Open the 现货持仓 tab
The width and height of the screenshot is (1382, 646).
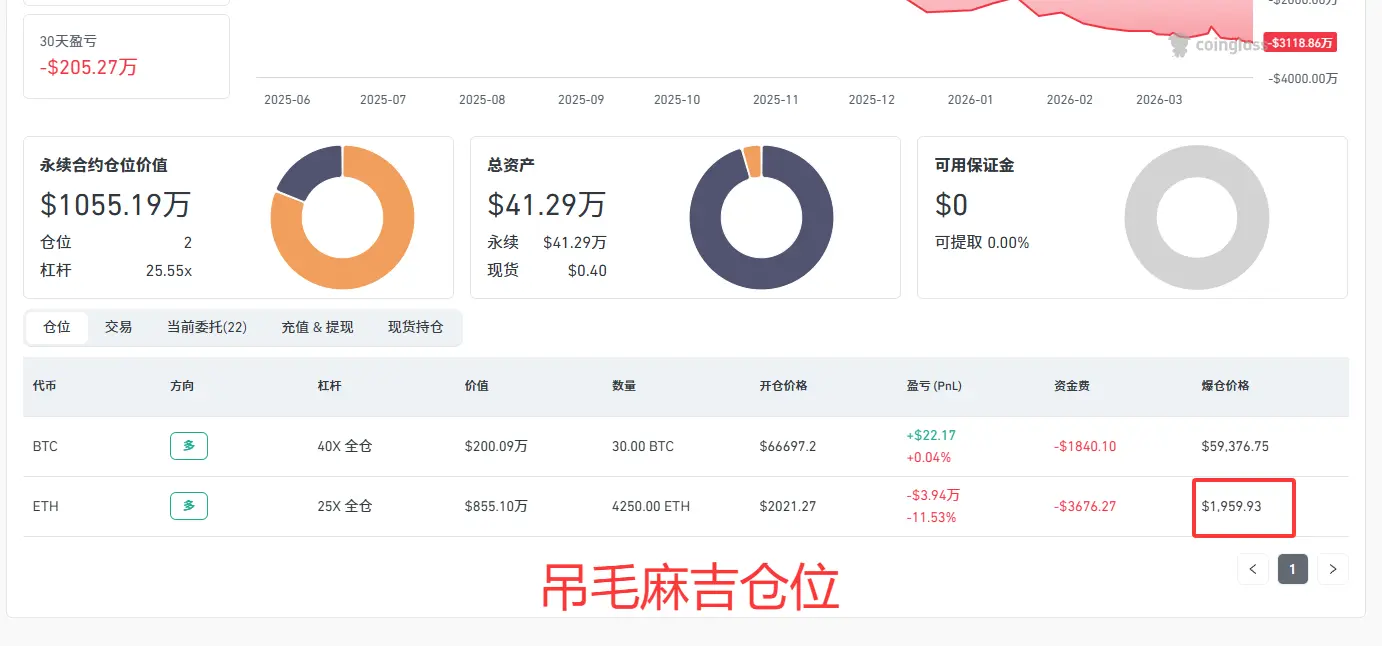click(x=416, y=327)
